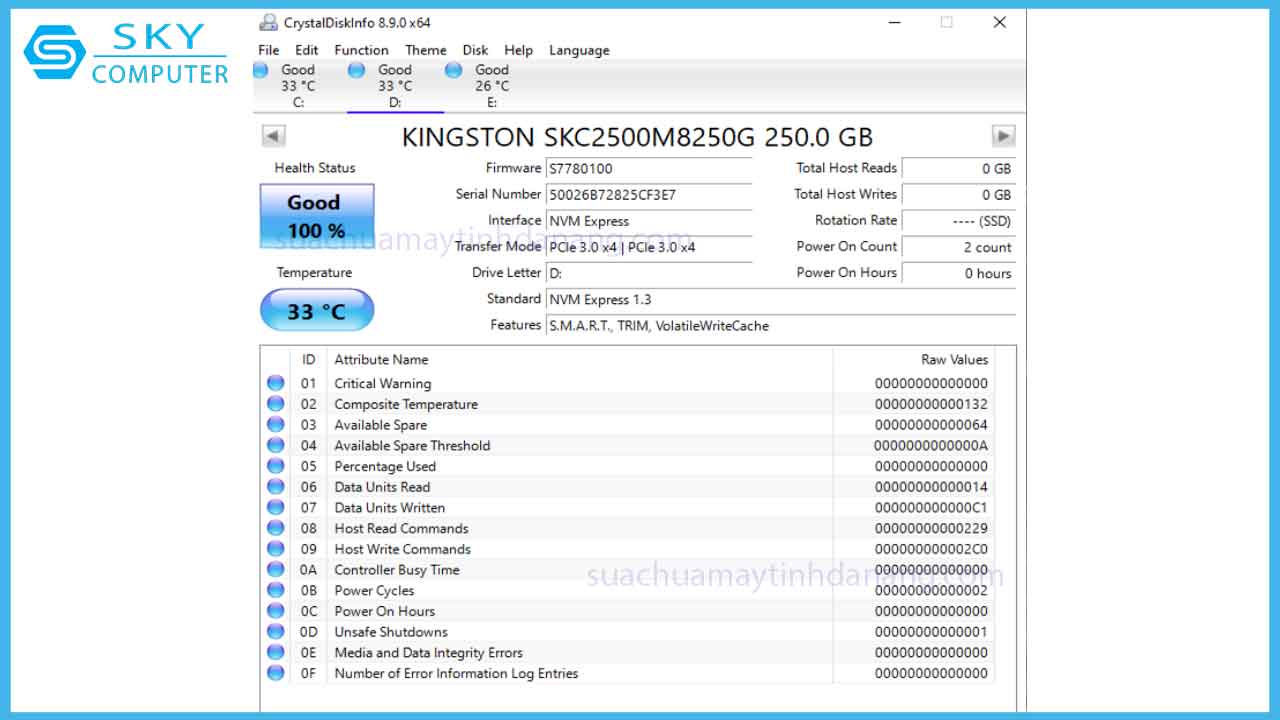The image size is (1280, 720).
Task: Select the Percentage Used attribute name
Action: pyautogui.click(x=385, y=466)
